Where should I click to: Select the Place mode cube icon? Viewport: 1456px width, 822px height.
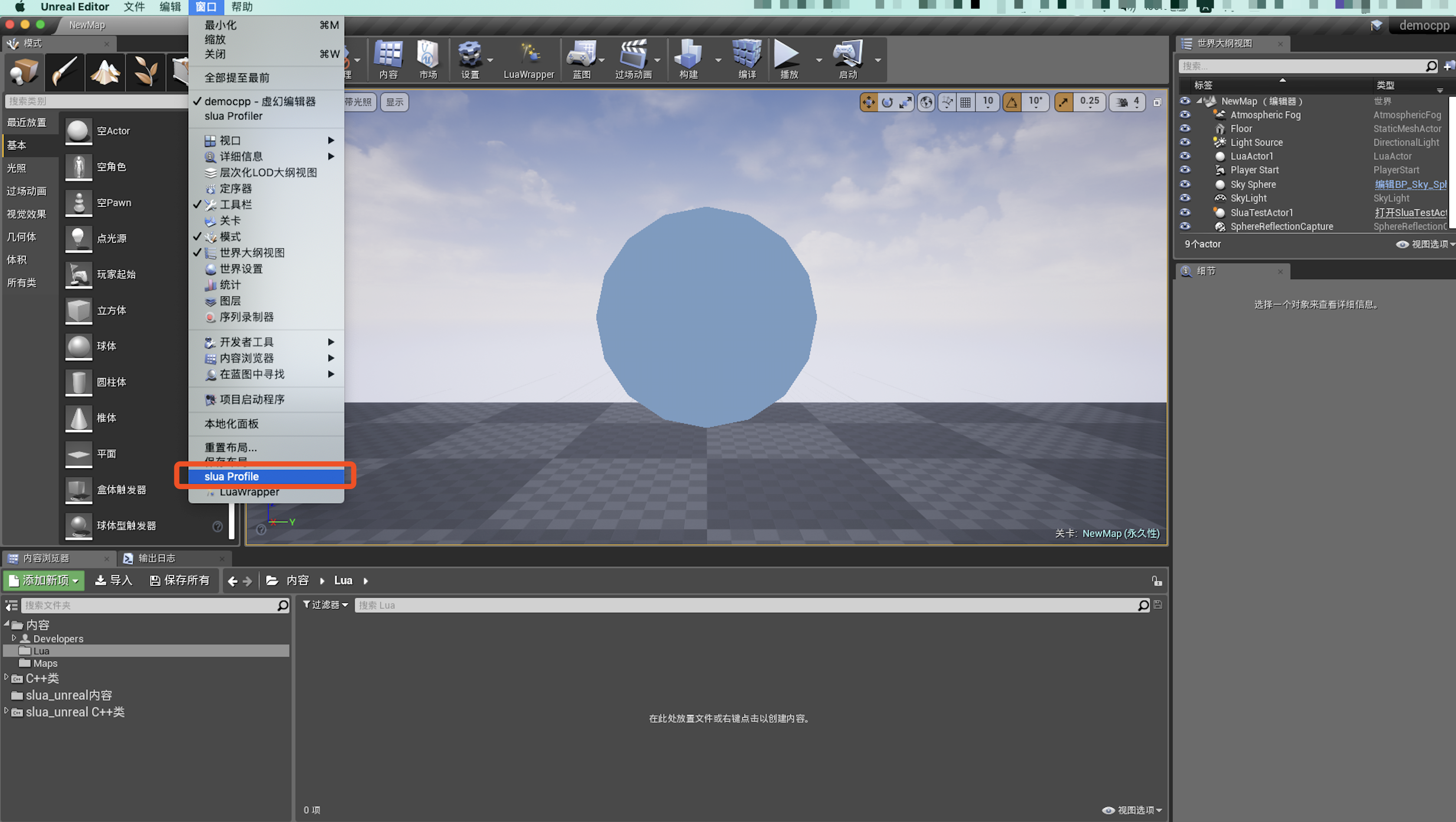coord(24,72)
